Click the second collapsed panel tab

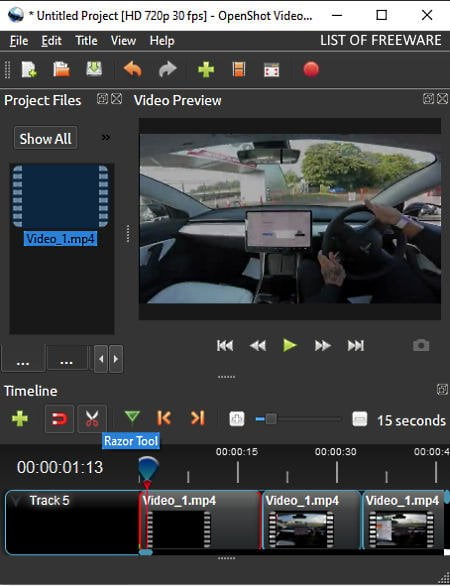(67, 359)
